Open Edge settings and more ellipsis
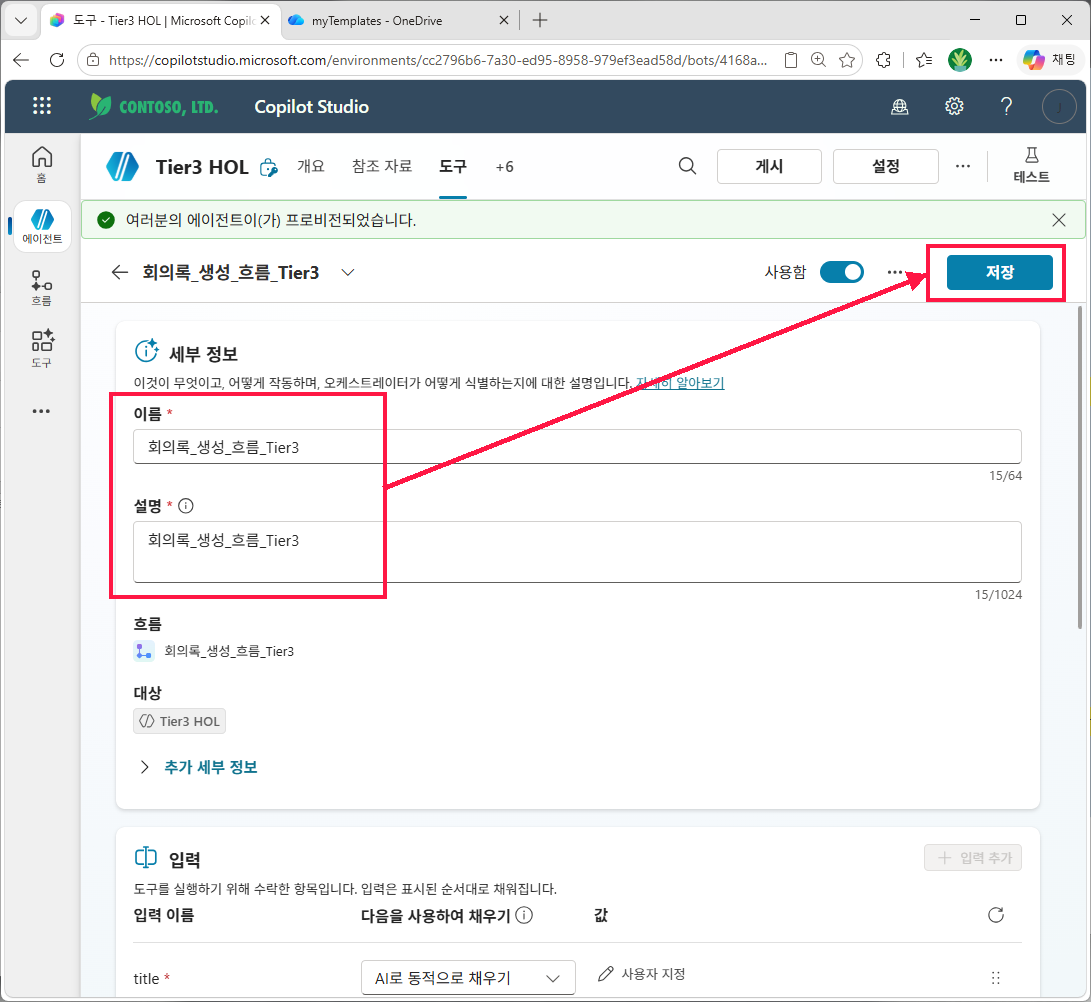 click(x=996, y=61)
